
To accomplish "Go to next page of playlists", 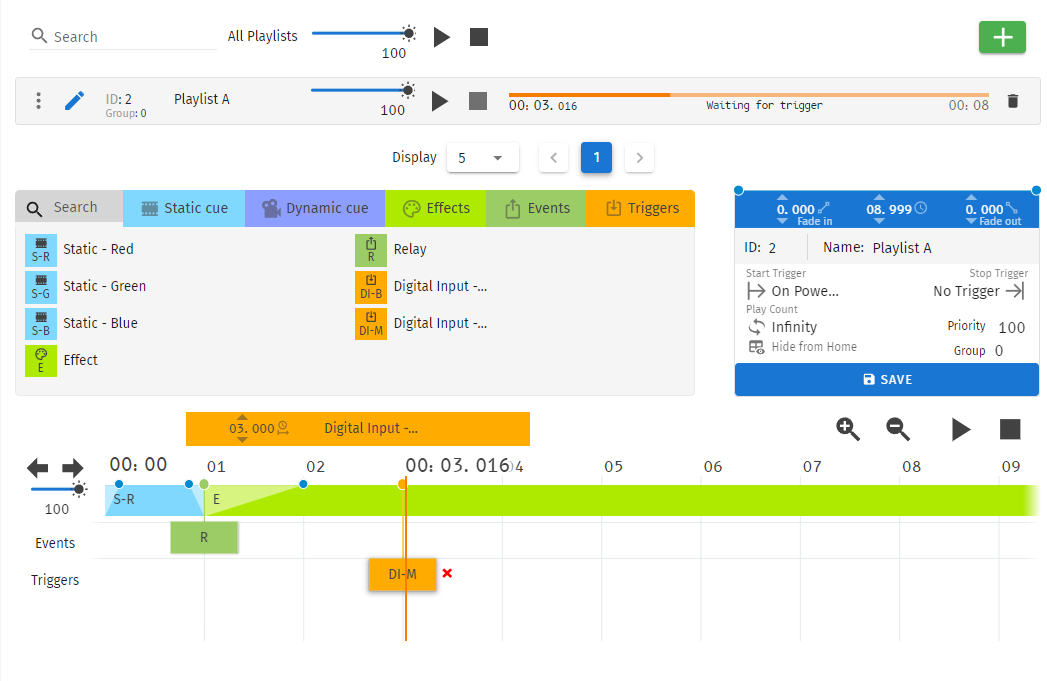I will click(639, 158).
